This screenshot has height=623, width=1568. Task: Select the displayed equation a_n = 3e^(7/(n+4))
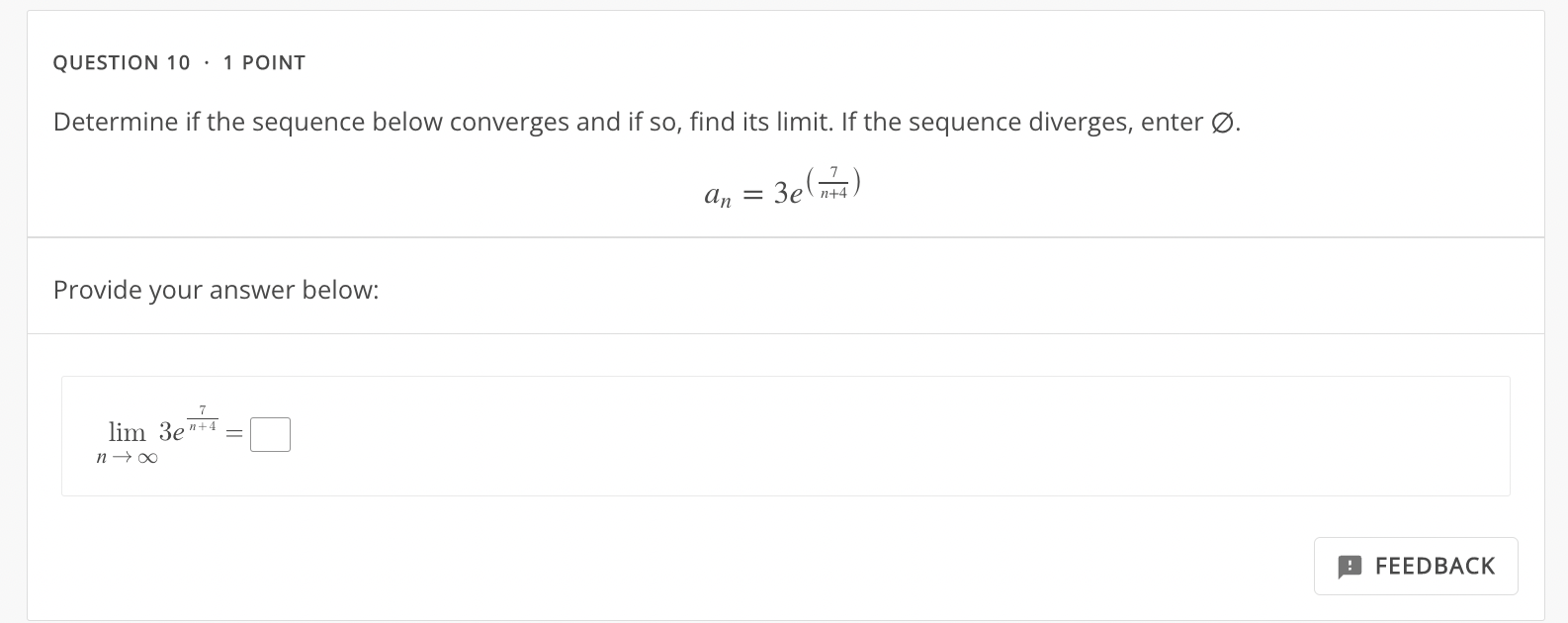click(780, 186)
